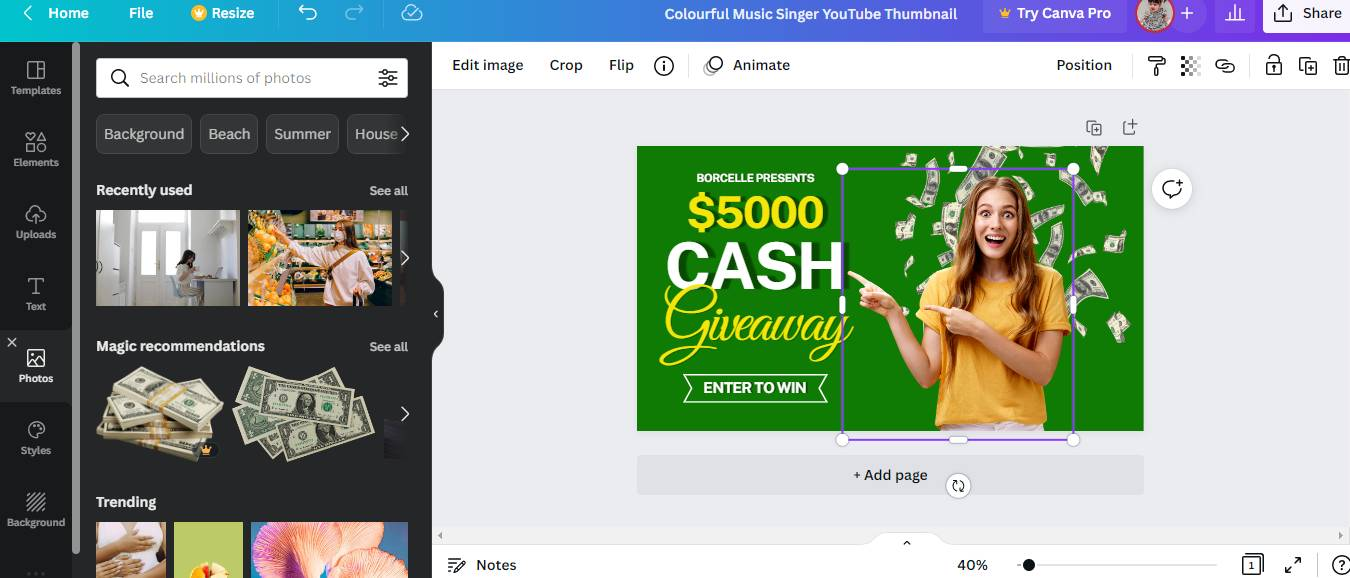Open the user profile avatar
Image resolution: width=1350 pixels, height=578 pixels.
tap(1155, 14)
